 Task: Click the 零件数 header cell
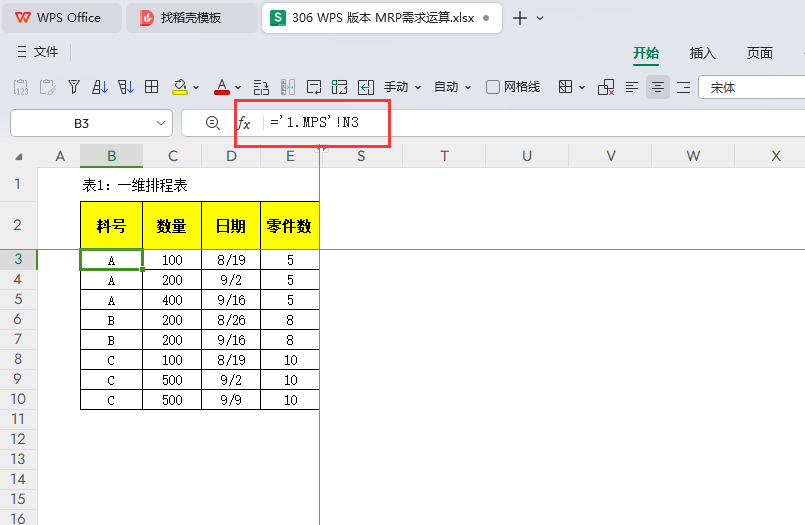click(x=290, y=226)
